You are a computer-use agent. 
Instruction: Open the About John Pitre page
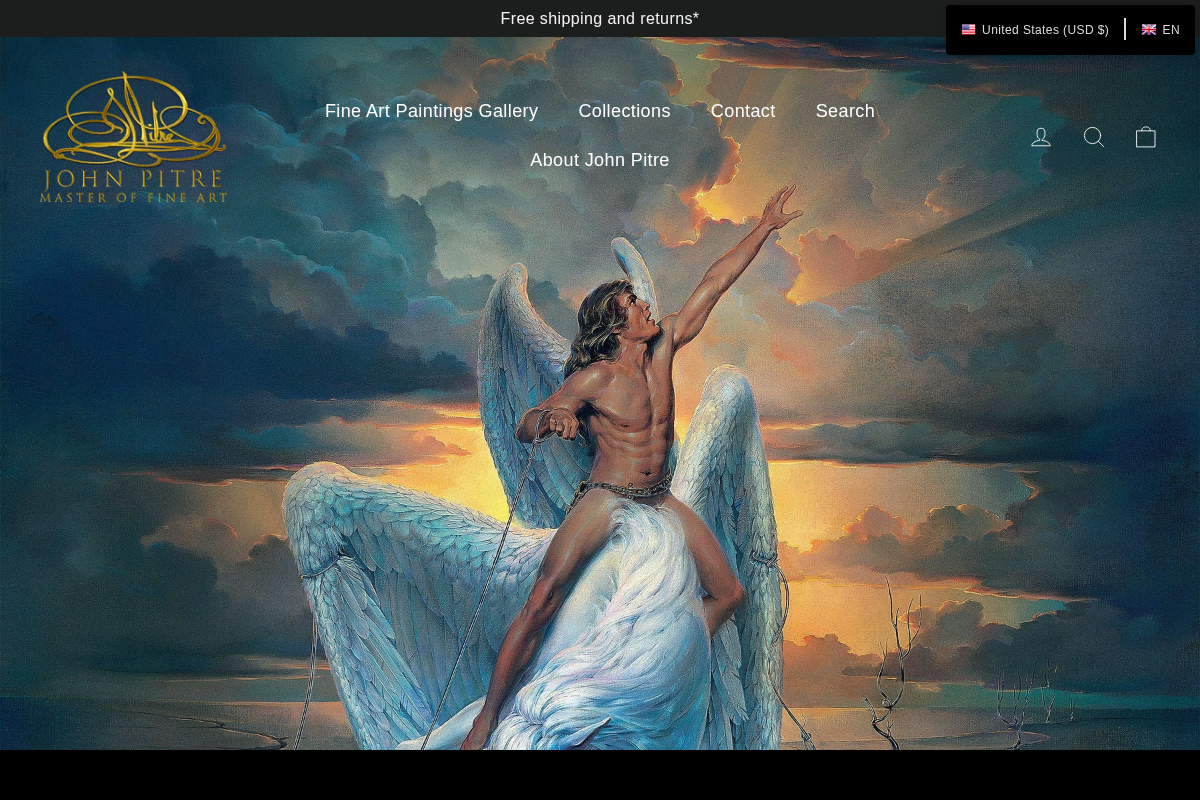click(599, 160)
